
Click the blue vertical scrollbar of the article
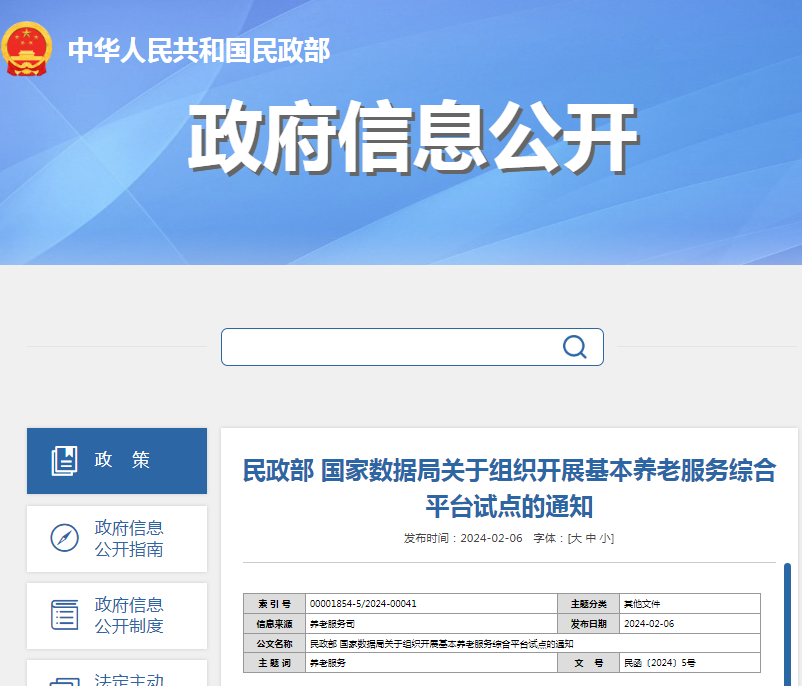tap(788, 624)
